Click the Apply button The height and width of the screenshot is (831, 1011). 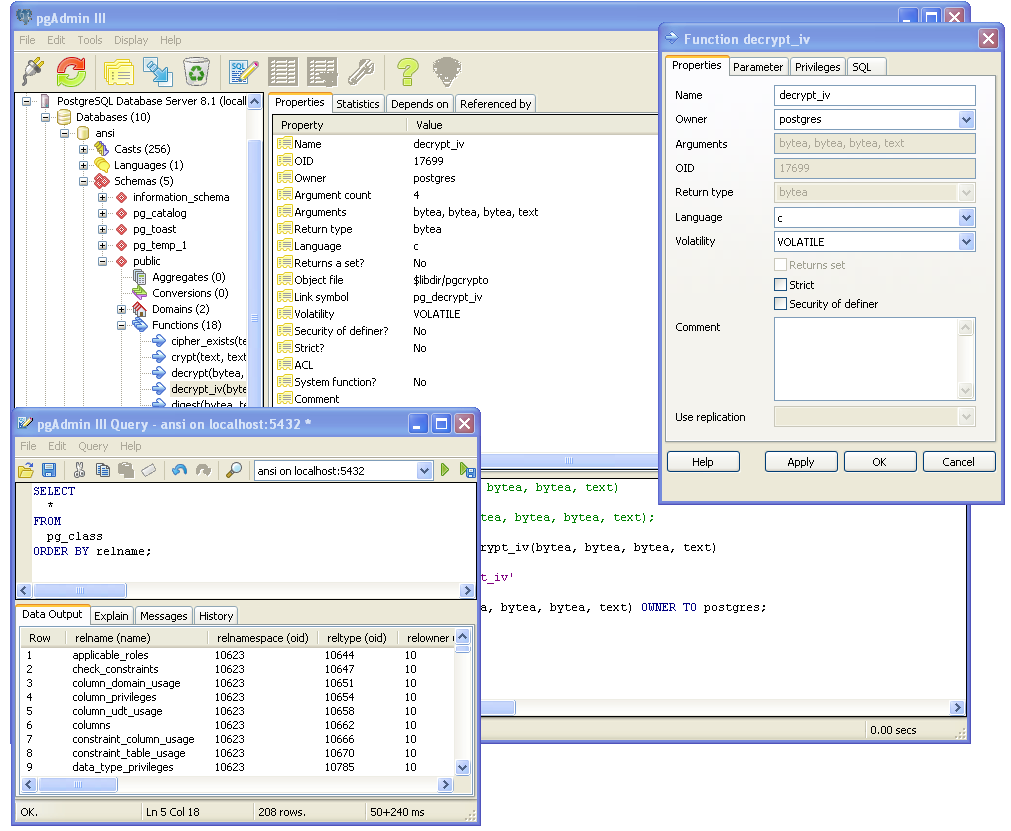point(801,462)
